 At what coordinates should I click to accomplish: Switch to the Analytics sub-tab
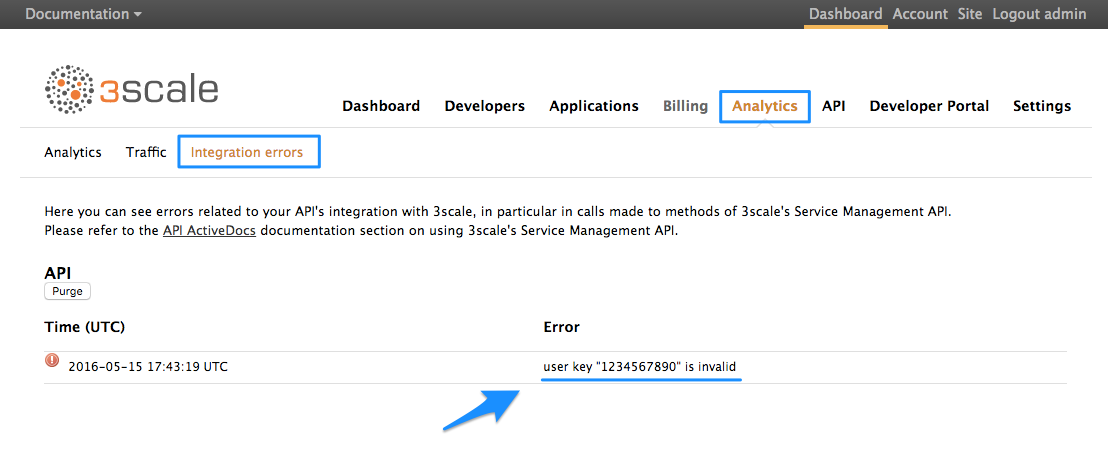tap(73, 153)
